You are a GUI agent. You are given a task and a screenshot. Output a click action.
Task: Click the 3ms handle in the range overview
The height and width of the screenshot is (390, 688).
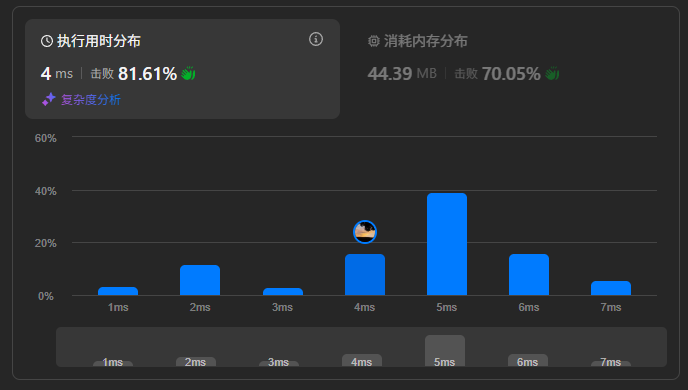click(279, 363)
